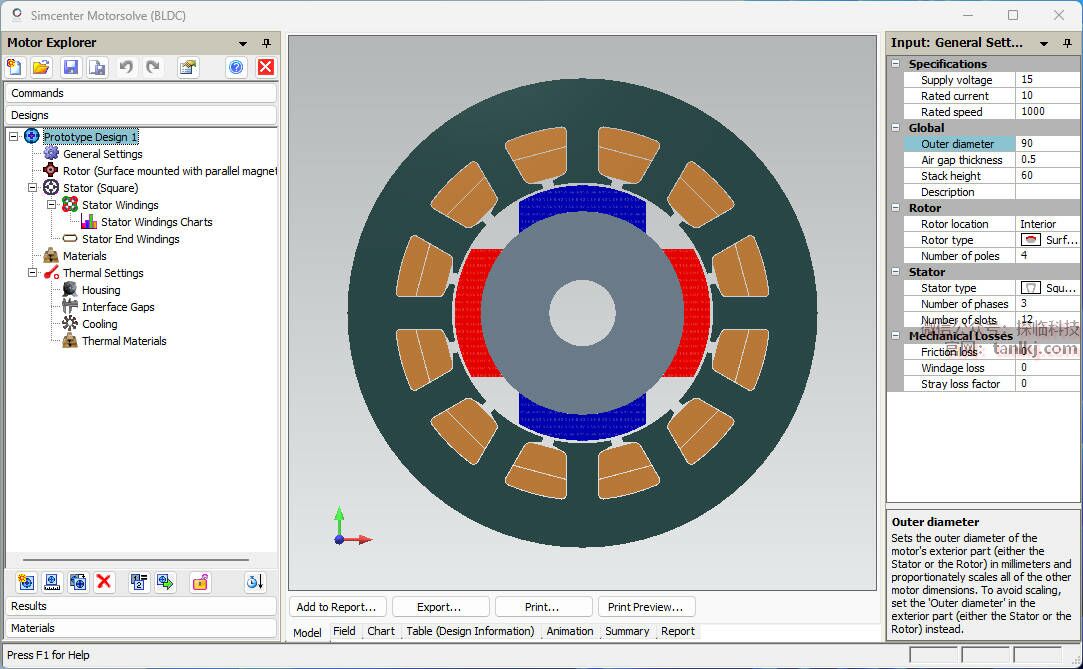
Task: Click the blue Help question mark icon
Action: [x=236, y=67]
